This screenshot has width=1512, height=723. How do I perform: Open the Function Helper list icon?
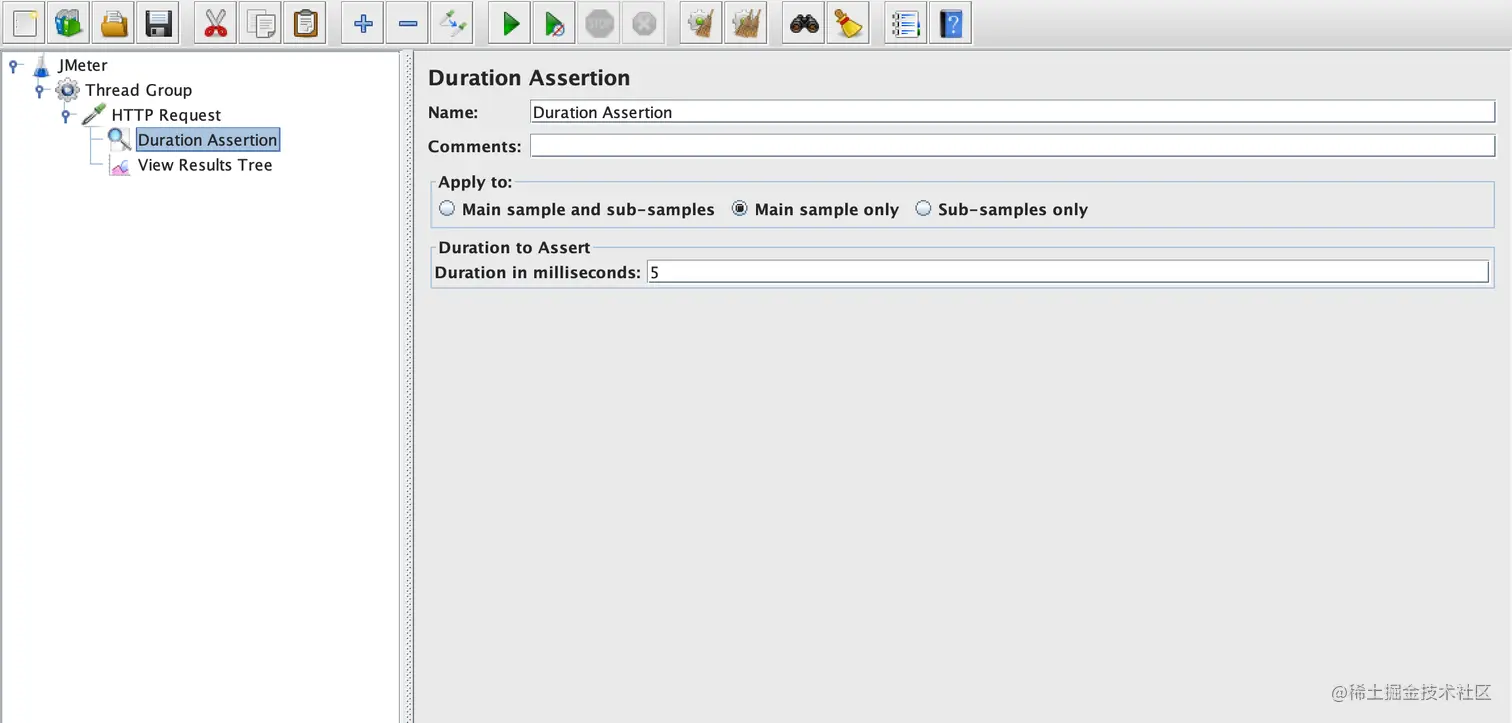point(906,23)
